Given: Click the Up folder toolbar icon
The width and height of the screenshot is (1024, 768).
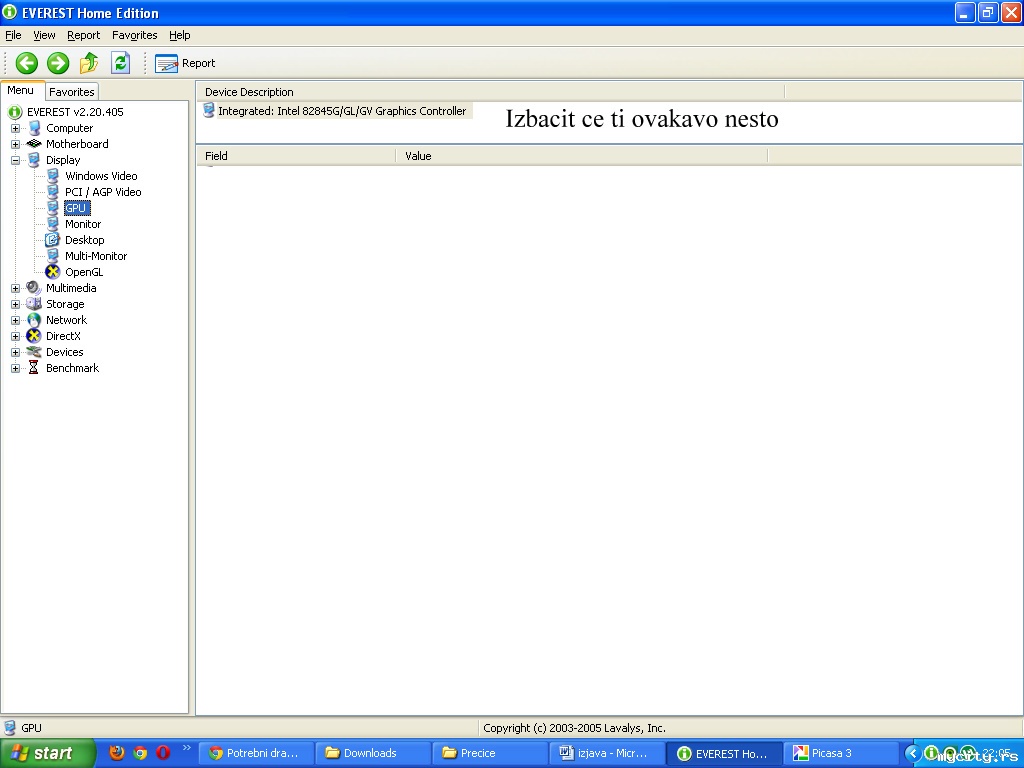Looking at the screenshot, I should (x=89, y=63).
